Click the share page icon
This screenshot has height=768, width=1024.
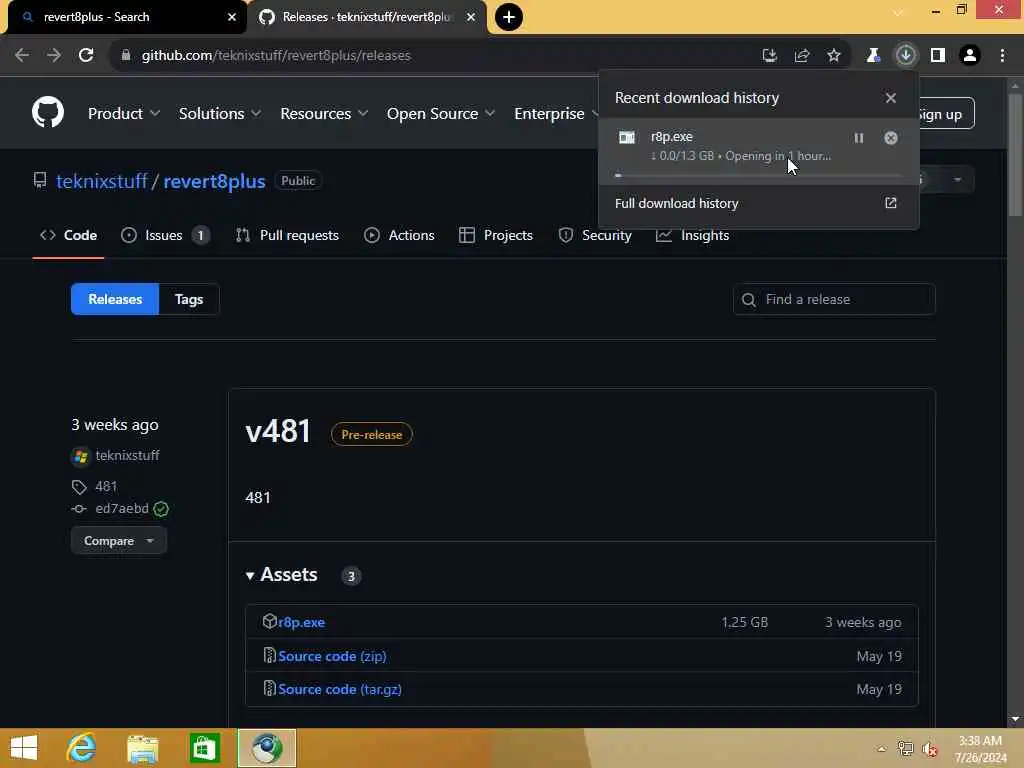(x=802, y=56)
